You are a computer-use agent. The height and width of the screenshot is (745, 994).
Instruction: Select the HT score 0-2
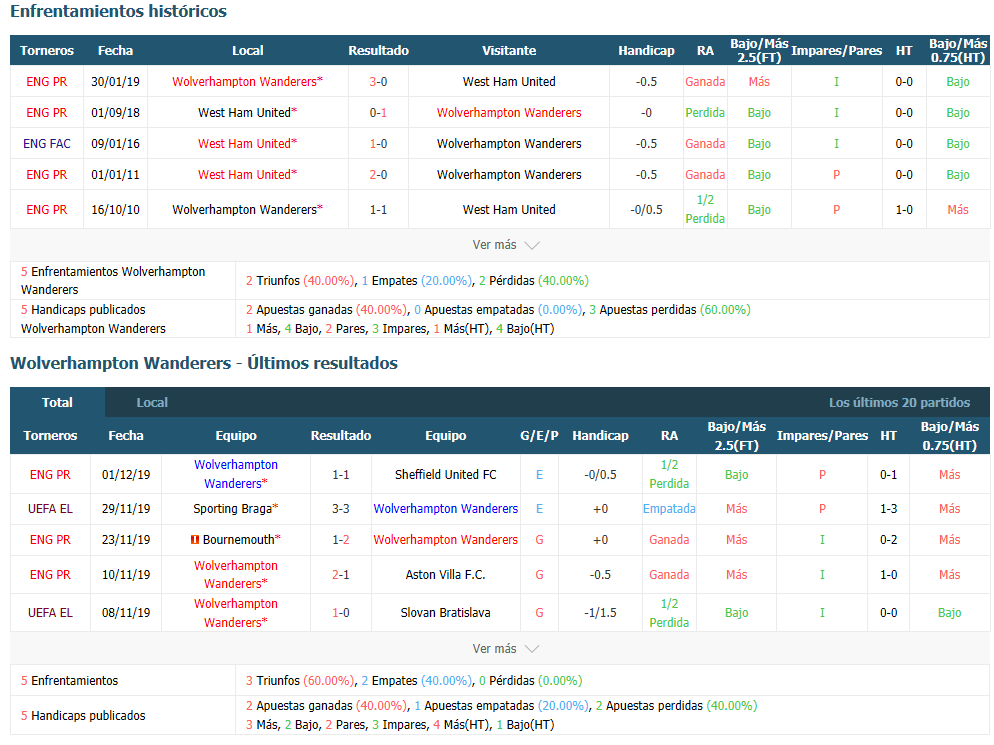coord(888,540)
